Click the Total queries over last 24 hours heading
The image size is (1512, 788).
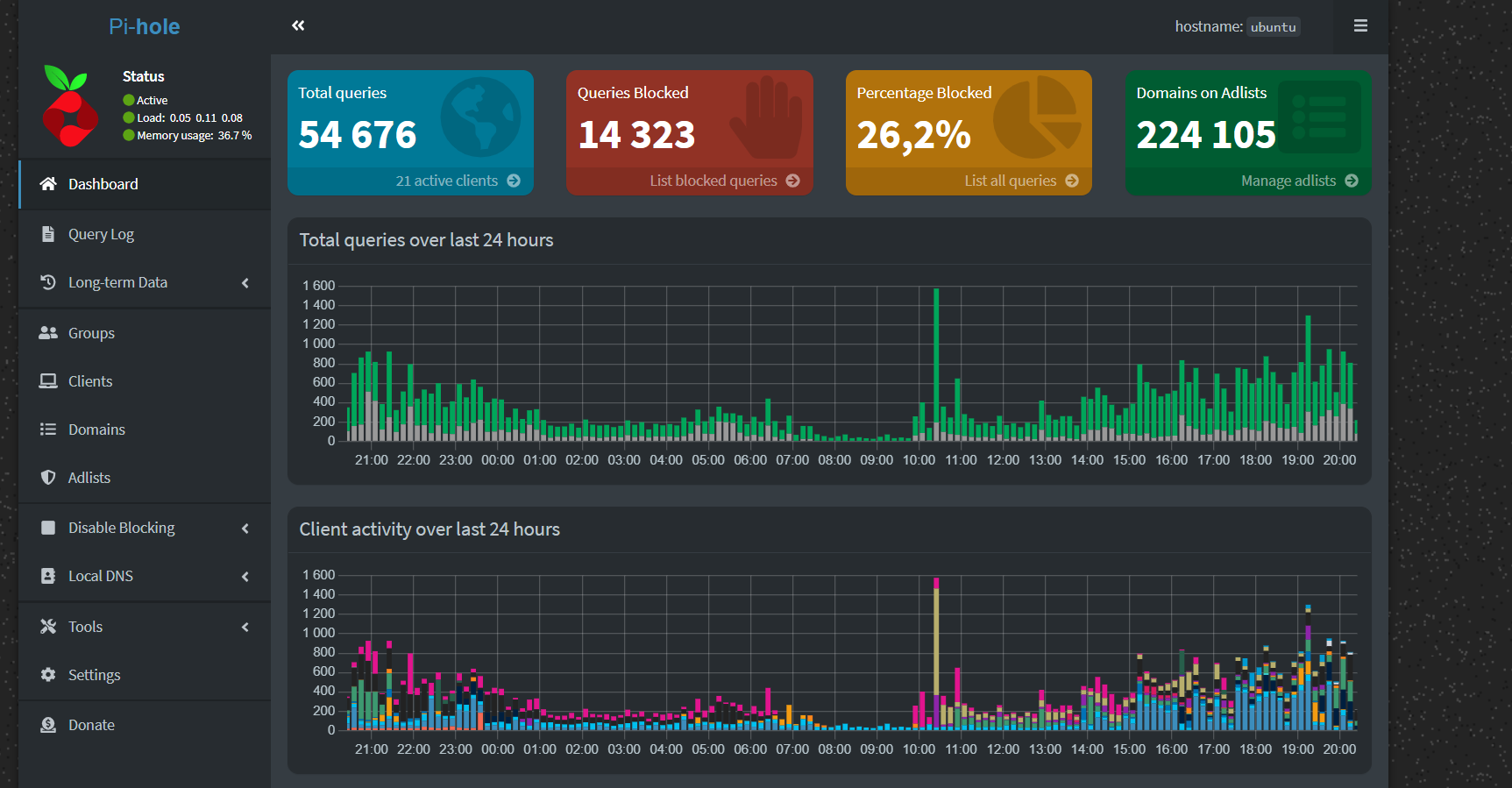[426, 240]
